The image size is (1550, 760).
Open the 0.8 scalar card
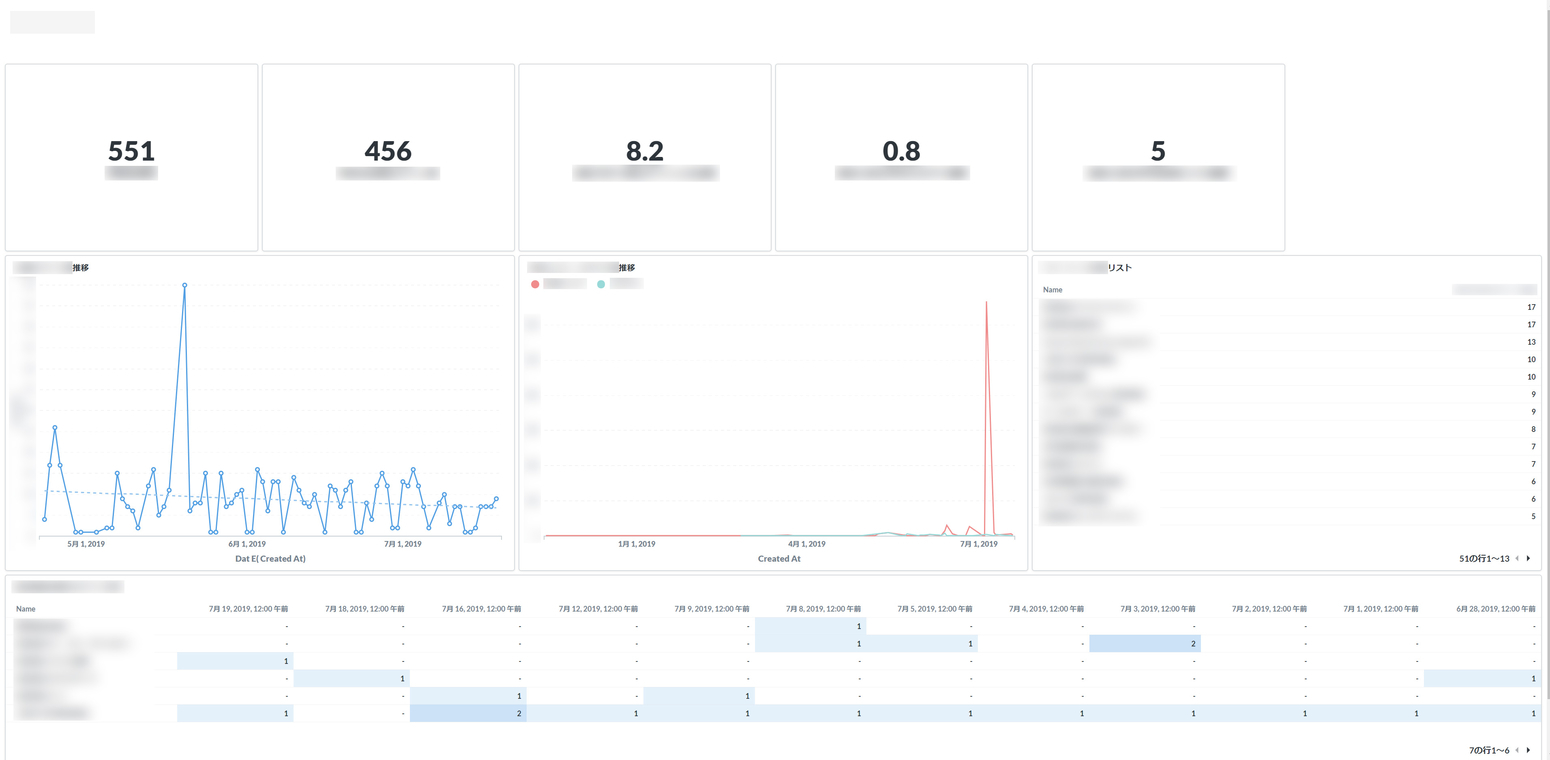click(x=901, y=158)
